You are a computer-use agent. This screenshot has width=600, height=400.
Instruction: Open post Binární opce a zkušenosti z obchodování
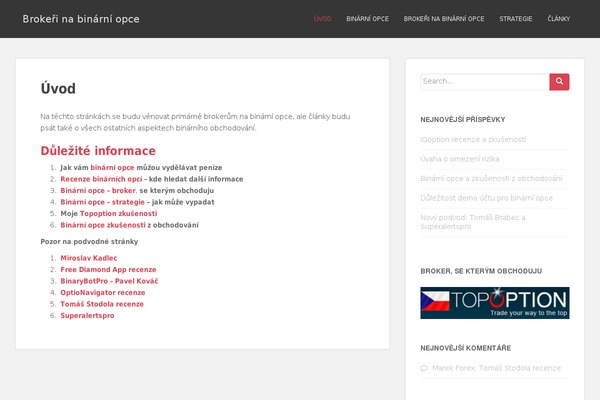[491, 178]
